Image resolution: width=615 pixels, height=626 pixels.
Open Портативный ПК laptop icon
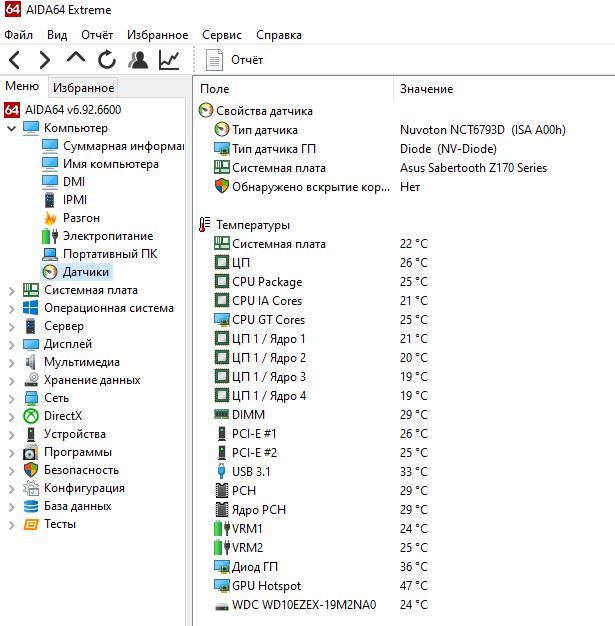(50, 254)
